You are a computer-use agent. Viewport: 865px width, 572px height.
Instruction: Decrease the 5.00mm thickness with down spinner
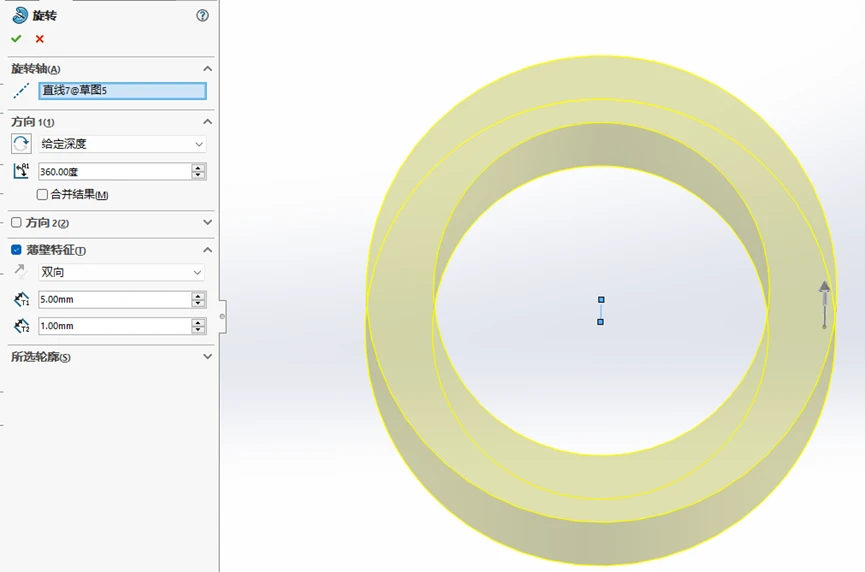pyautogui.click(x=198, y=303)
